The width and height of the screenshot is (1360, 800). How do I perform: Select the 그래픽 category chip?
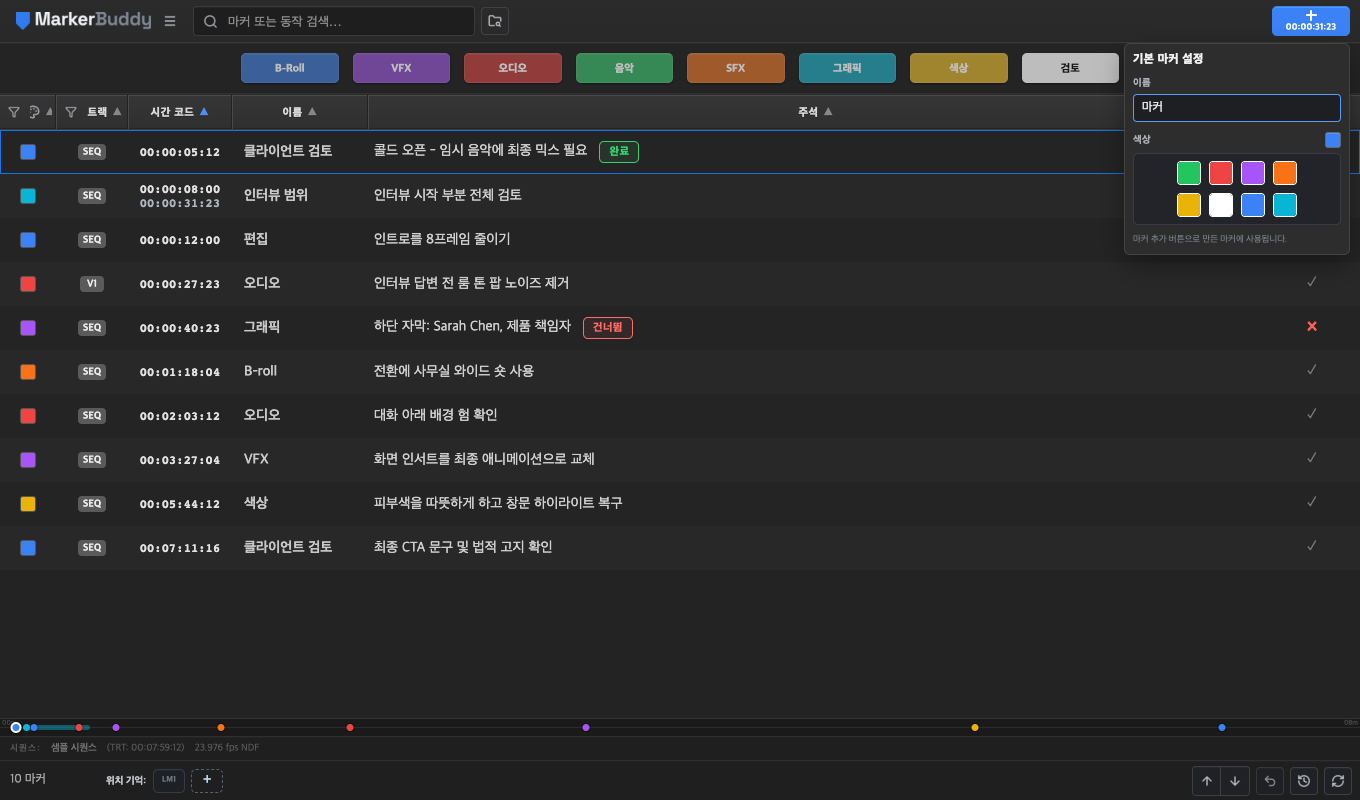click(847, 68)
